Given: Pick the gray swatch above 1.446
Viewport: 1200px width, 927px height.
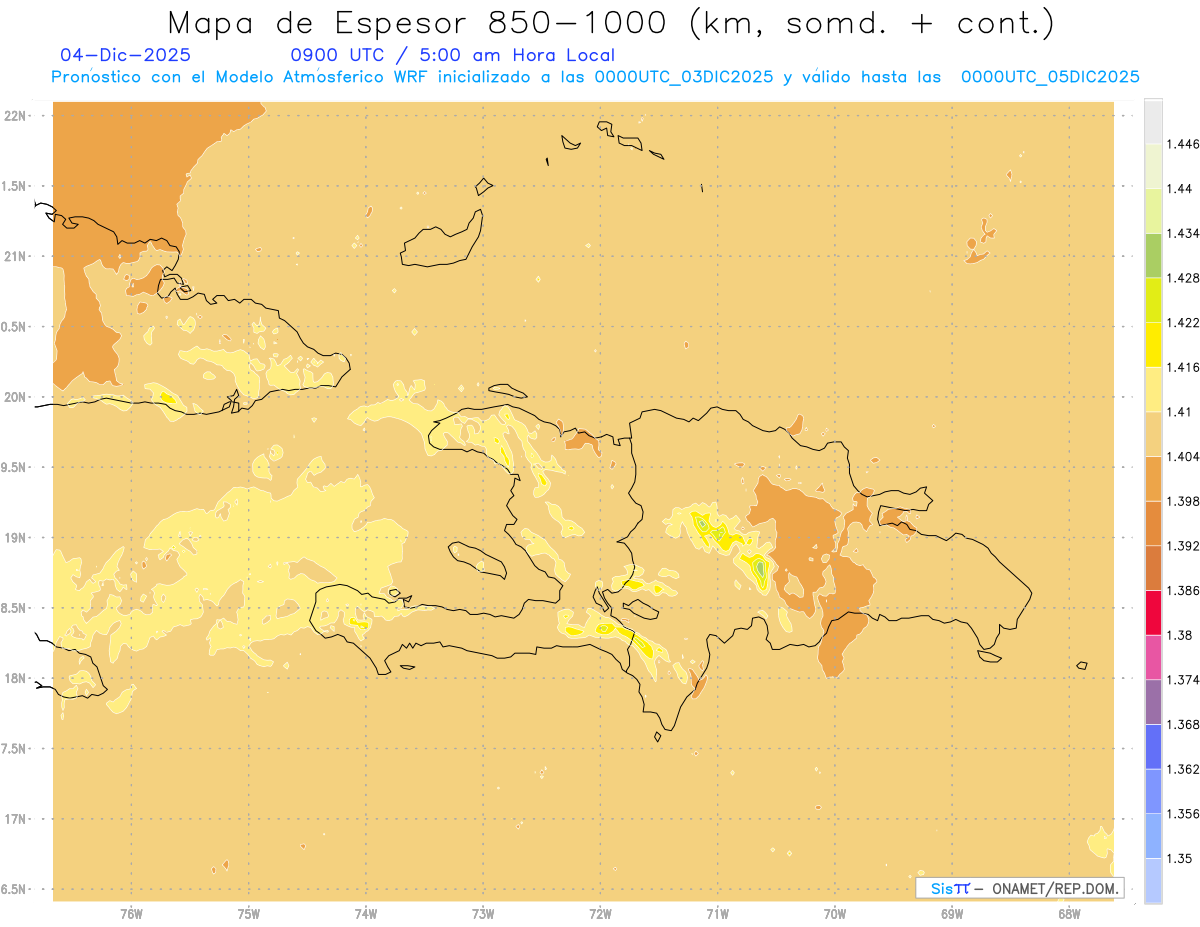Looking at the screenshot, I should coord(1153,121).
